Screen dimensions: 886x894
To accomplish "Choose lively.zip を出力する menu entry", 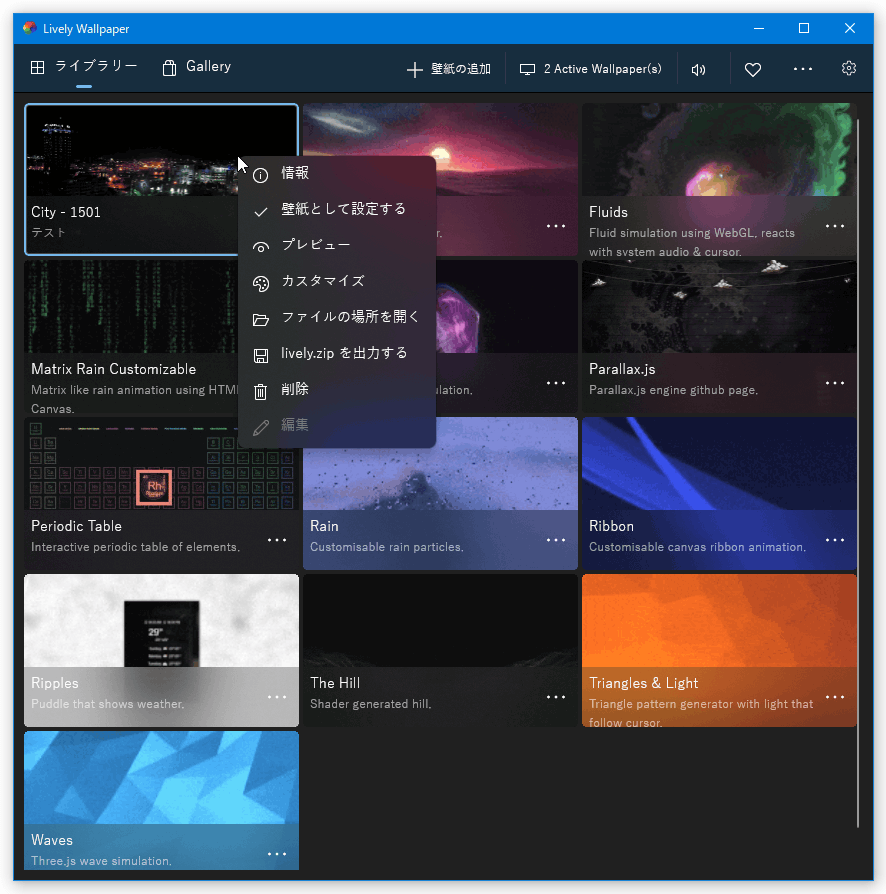I will 337,353.
